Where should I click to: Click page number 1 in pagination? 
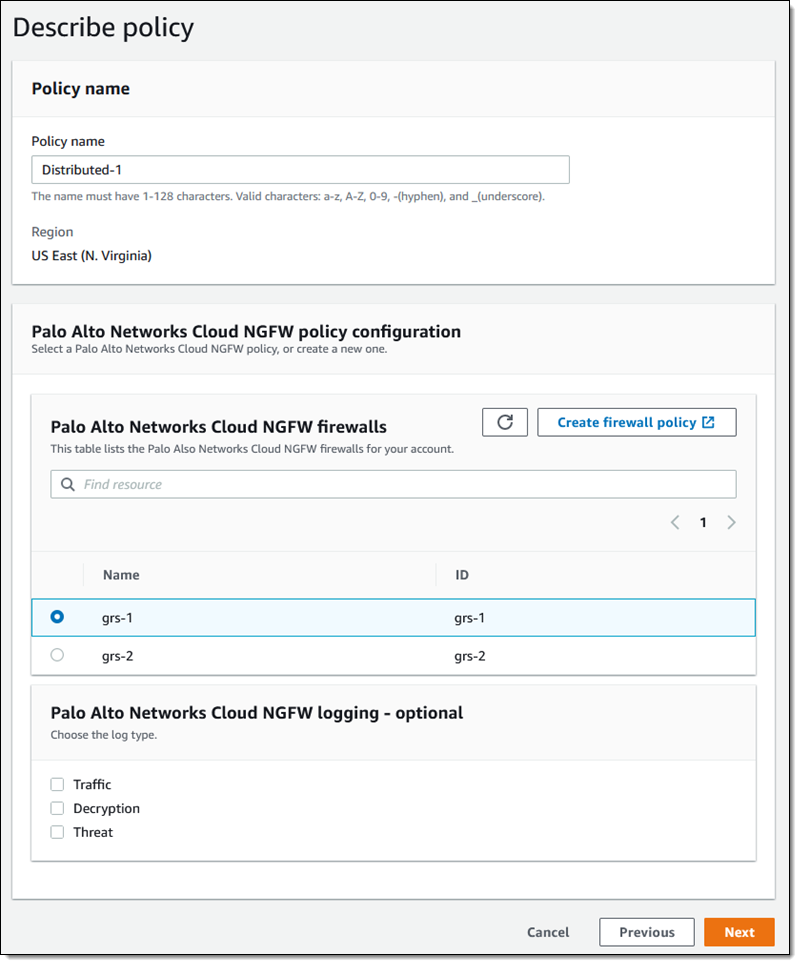pyautogui.click(x=703, y=522)
